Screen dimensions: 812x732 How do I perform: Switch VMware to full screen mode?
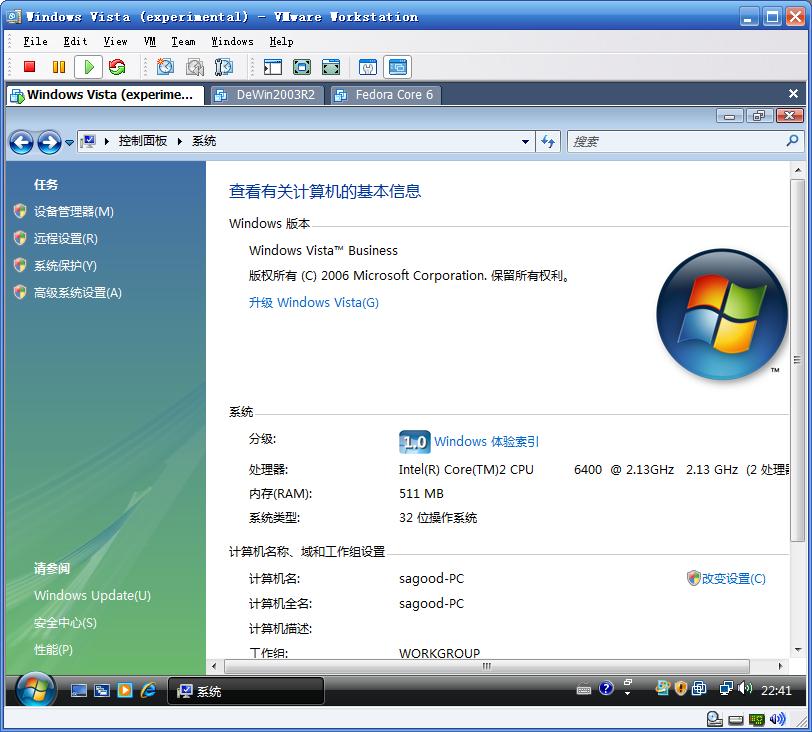(x=302, y=67)
